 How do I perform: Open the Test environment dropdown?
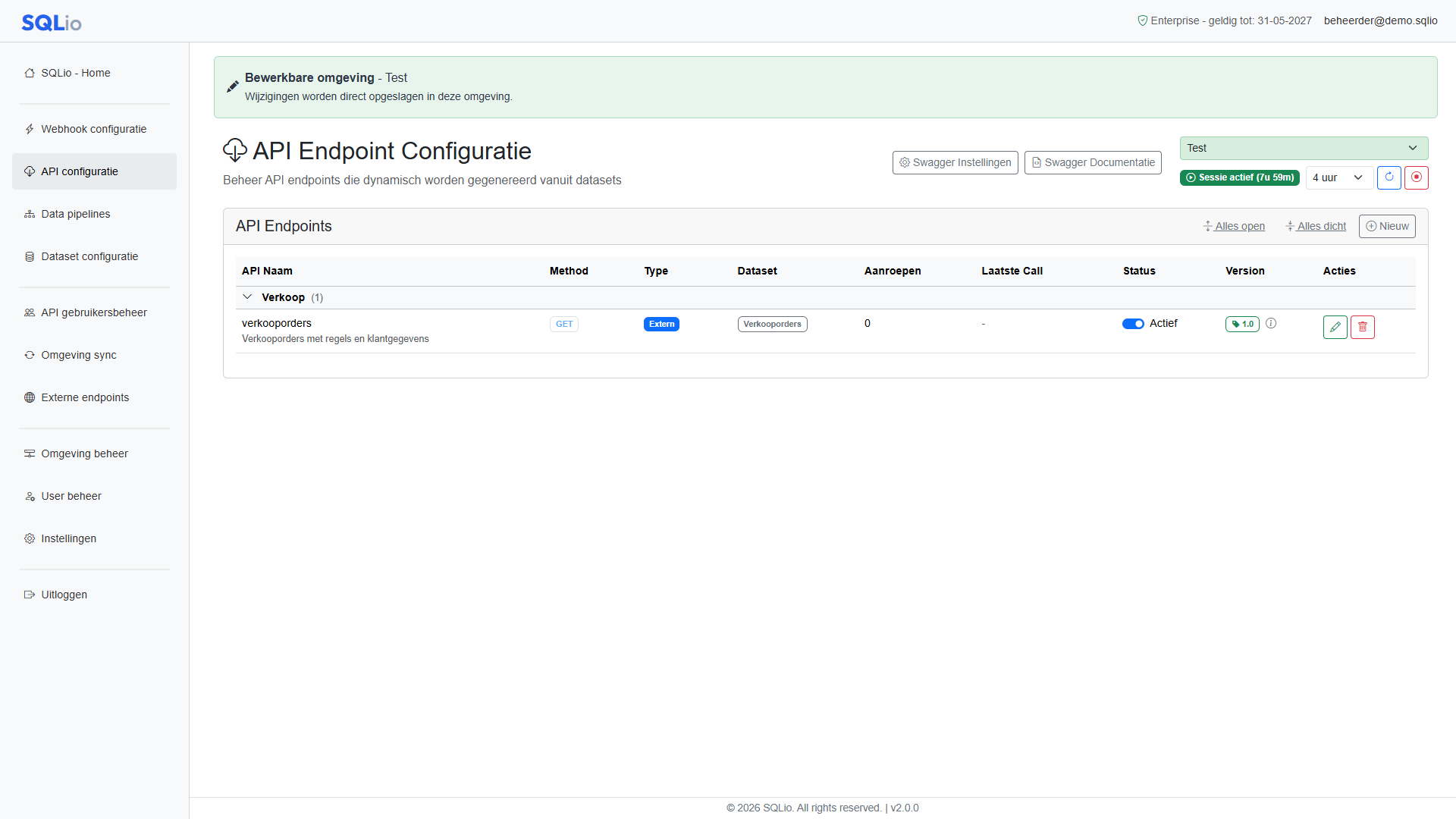click(1304, 148)
